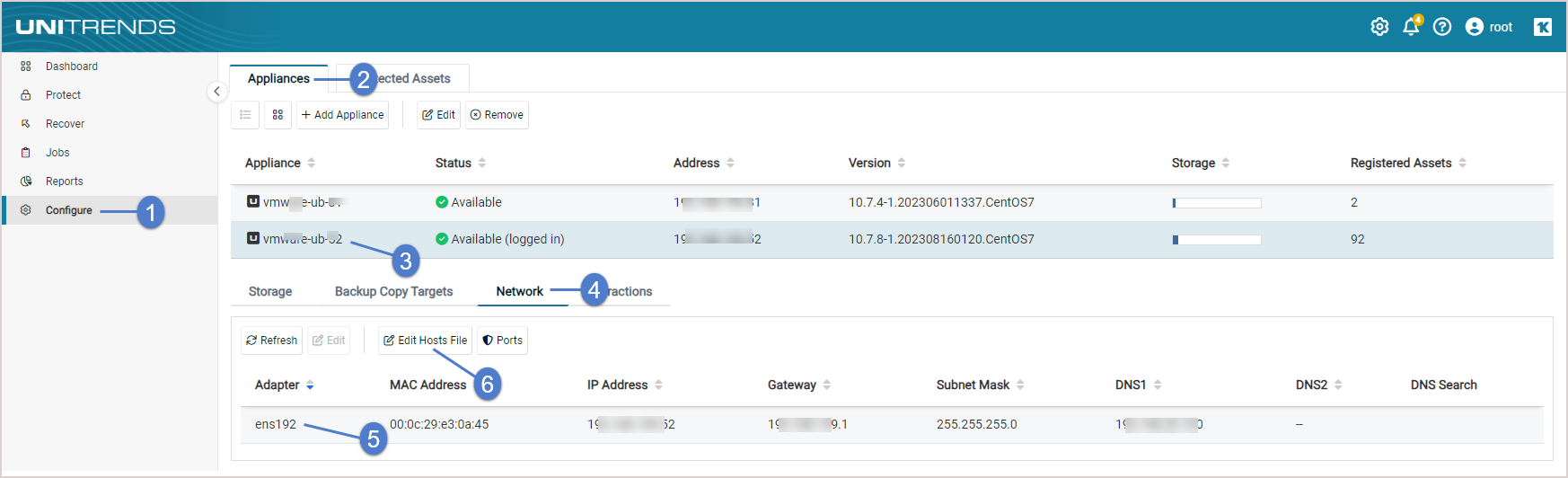The image size is (1568, 478).
Task: Click storage bar of appliance with 92 assets
Action: pyautogui.click(x=1217, y=240)
